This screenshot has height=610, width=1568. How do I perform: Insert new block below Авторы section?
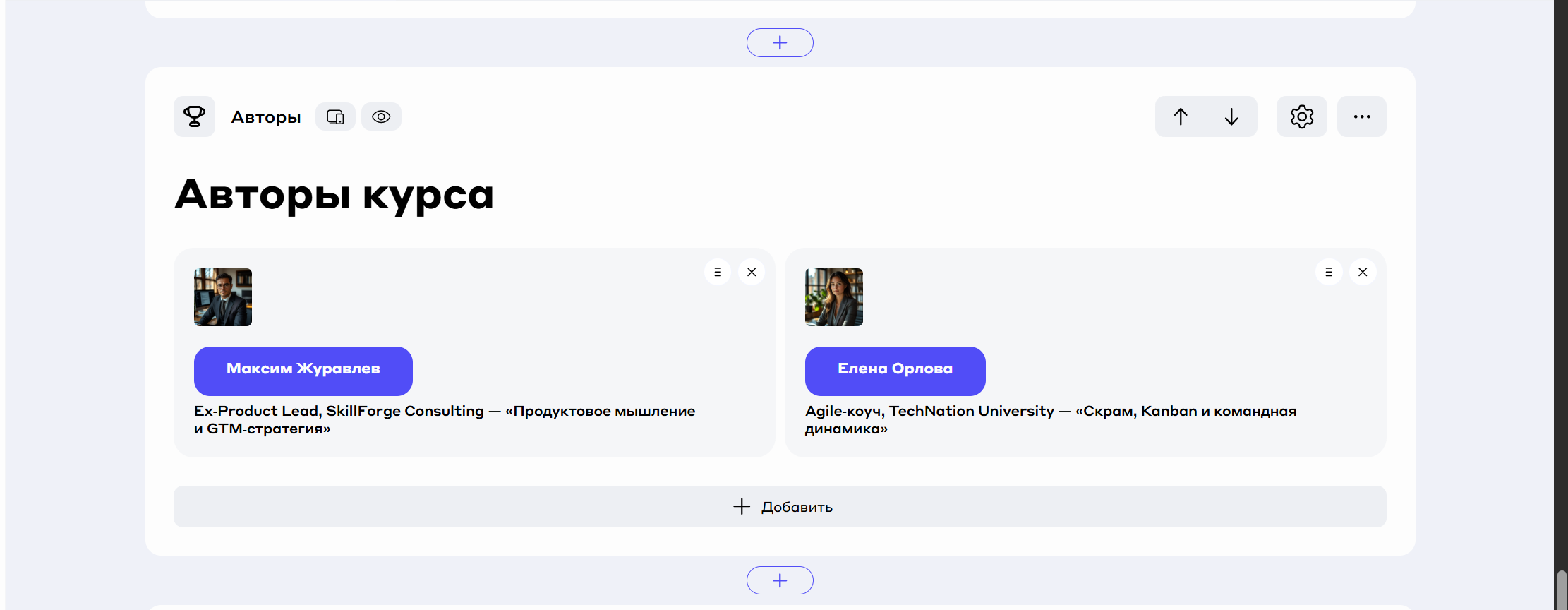point(780,580)
